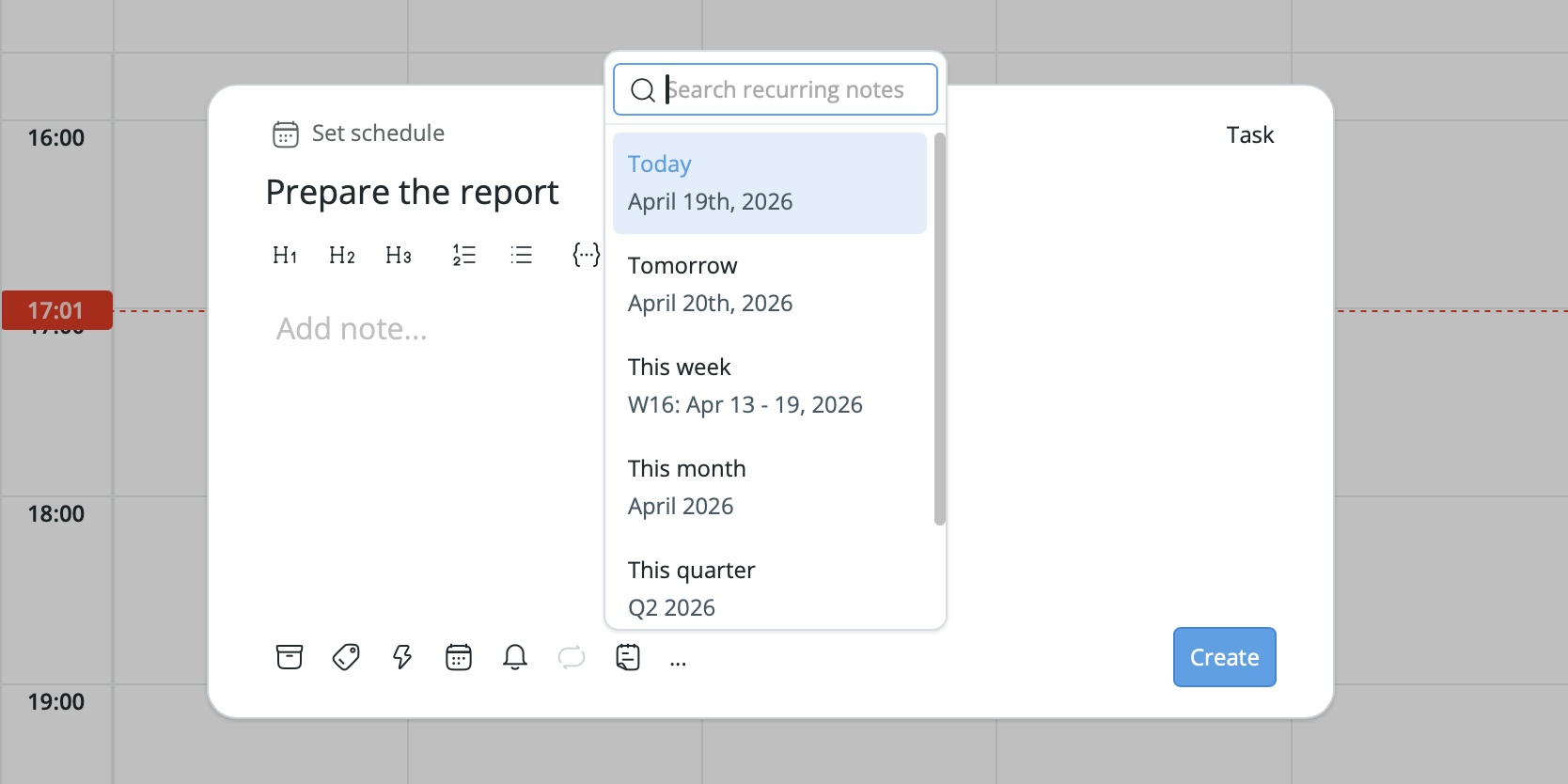Insert a numbered list

click(x=464, y=256)
